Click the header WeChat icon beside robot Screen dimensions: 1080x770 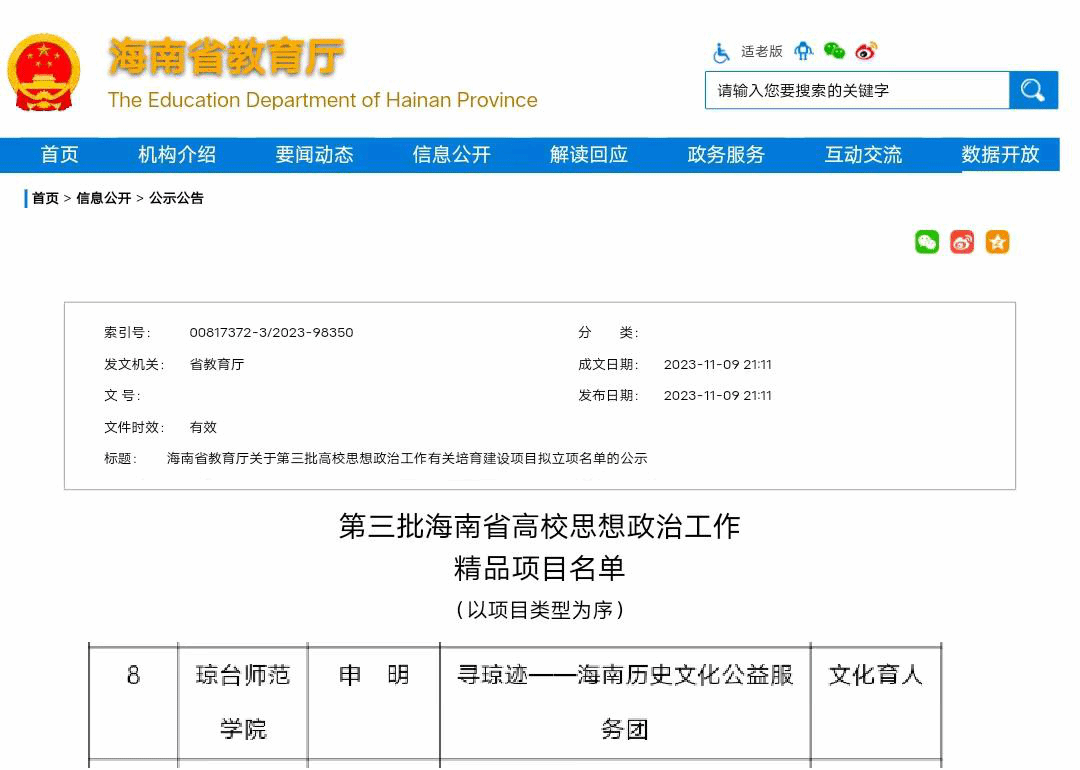[834, 51]
